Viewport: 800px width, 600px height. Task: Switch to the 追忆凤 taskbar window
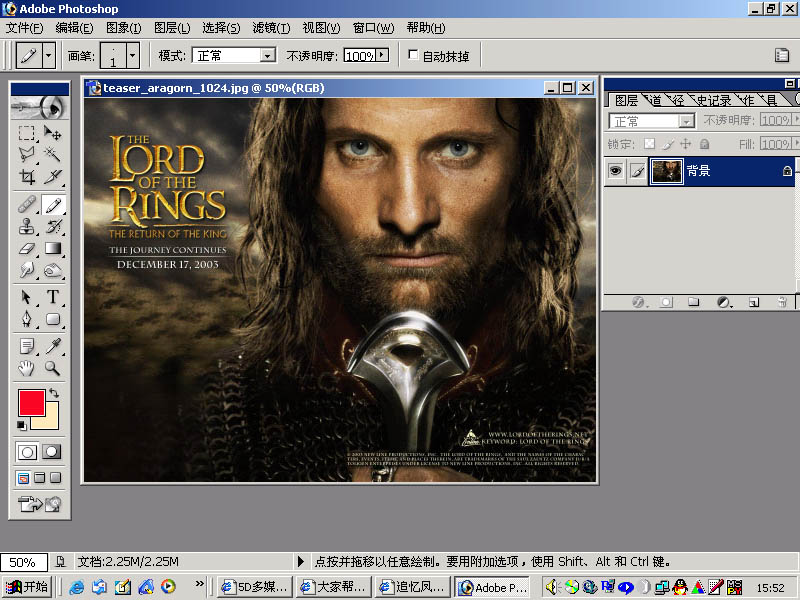(413, 587)
